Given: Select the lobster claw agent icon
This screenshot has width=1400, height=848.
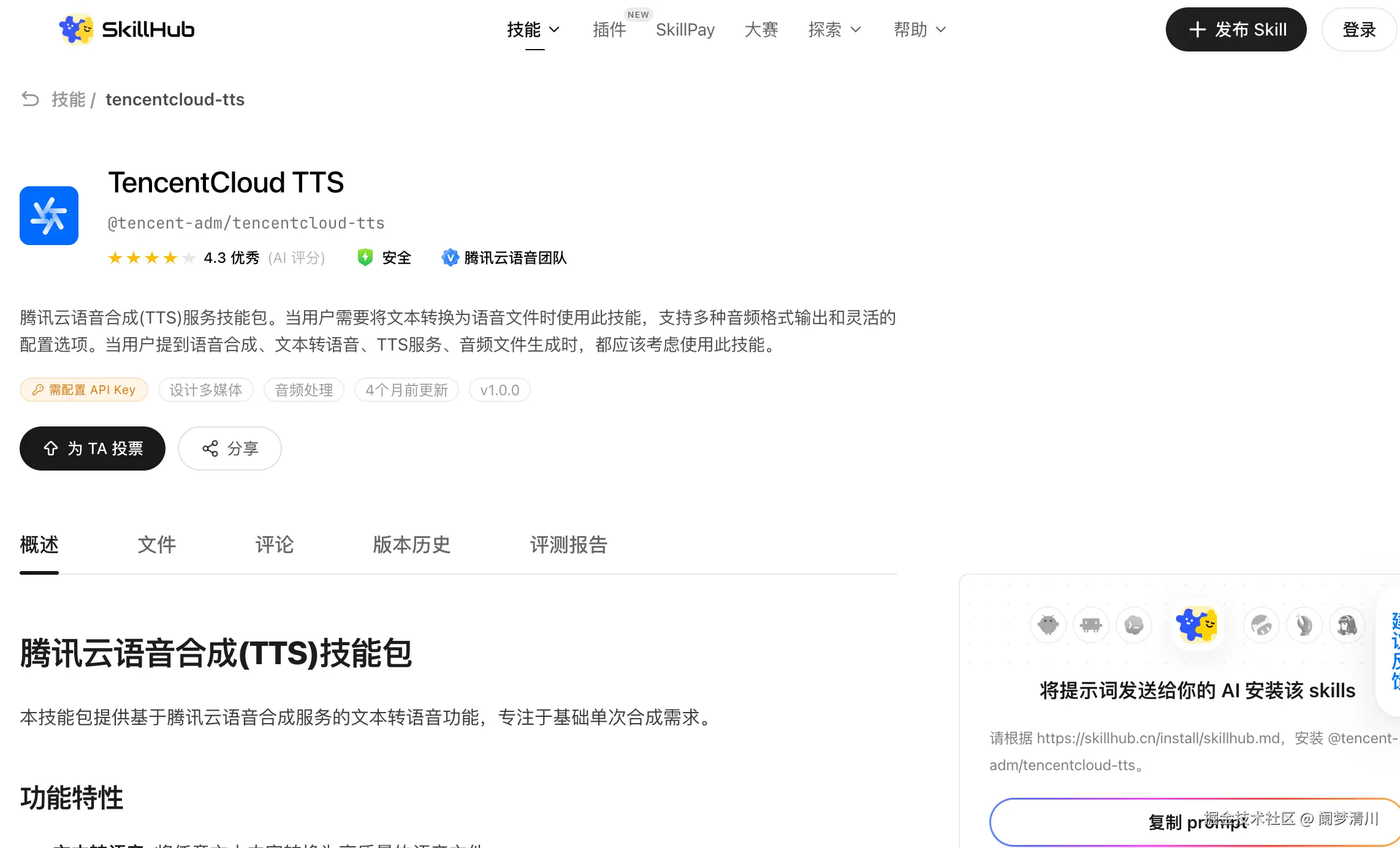Looking at the screenshot, I should 1304,625.
